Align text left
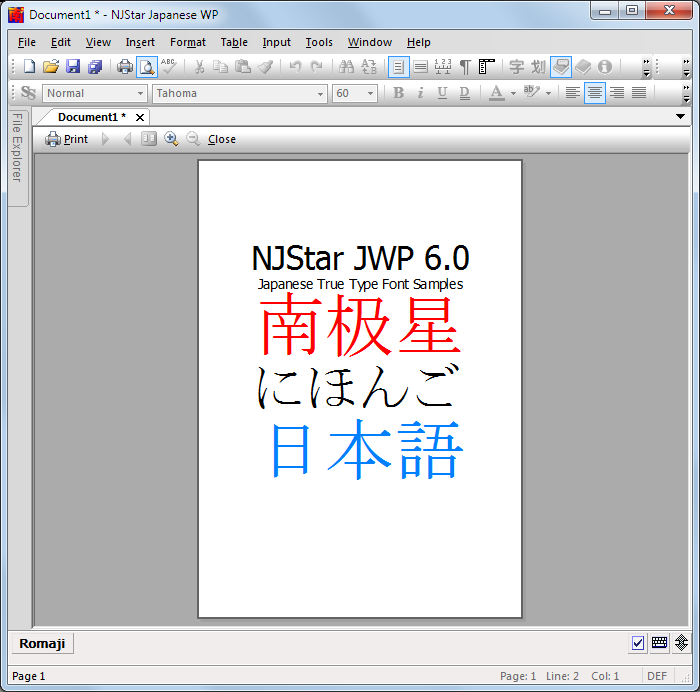700x692 pixels. tap(573, 93)
